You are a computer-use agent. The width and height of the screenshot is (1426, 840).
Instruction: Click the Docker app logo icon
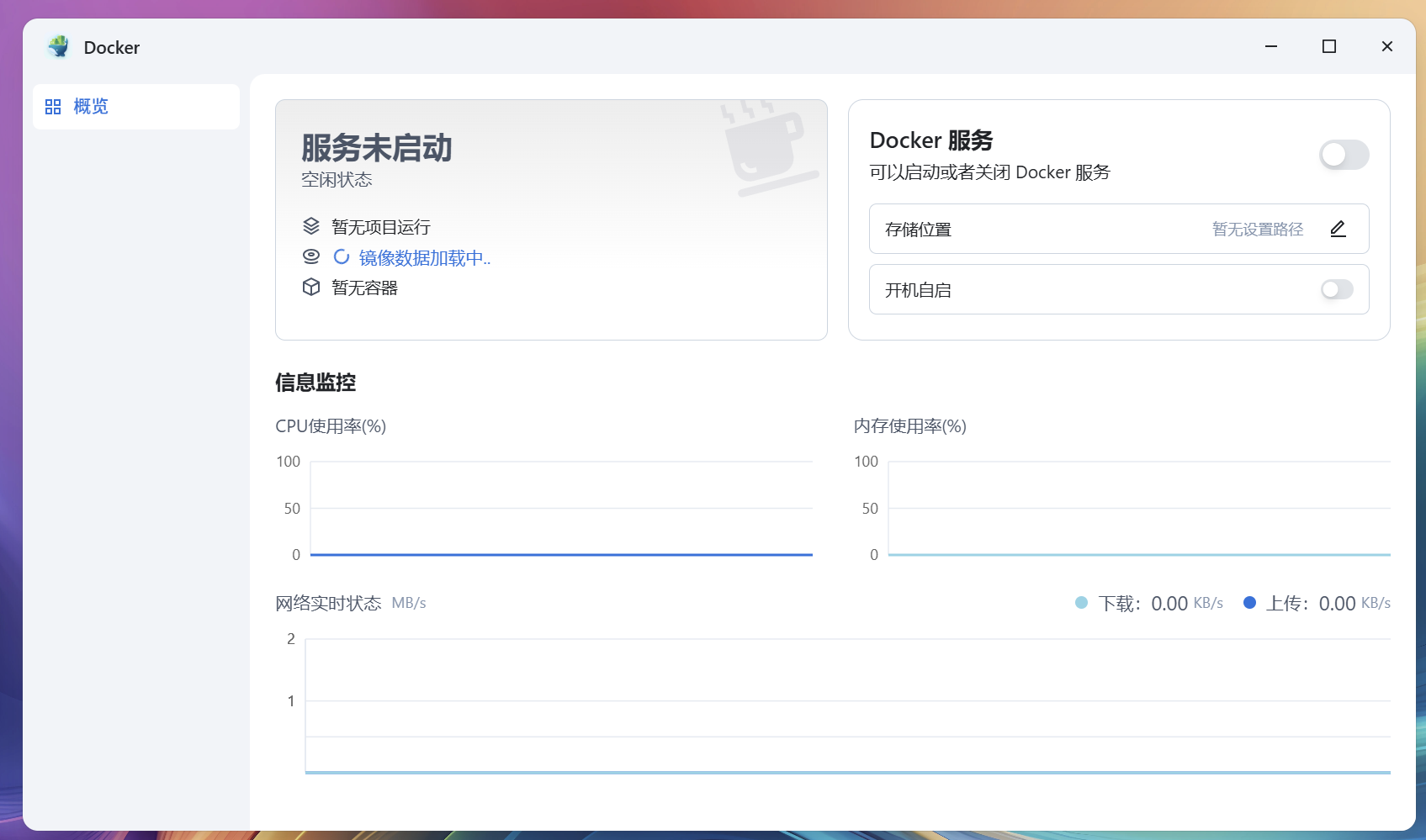59,47
